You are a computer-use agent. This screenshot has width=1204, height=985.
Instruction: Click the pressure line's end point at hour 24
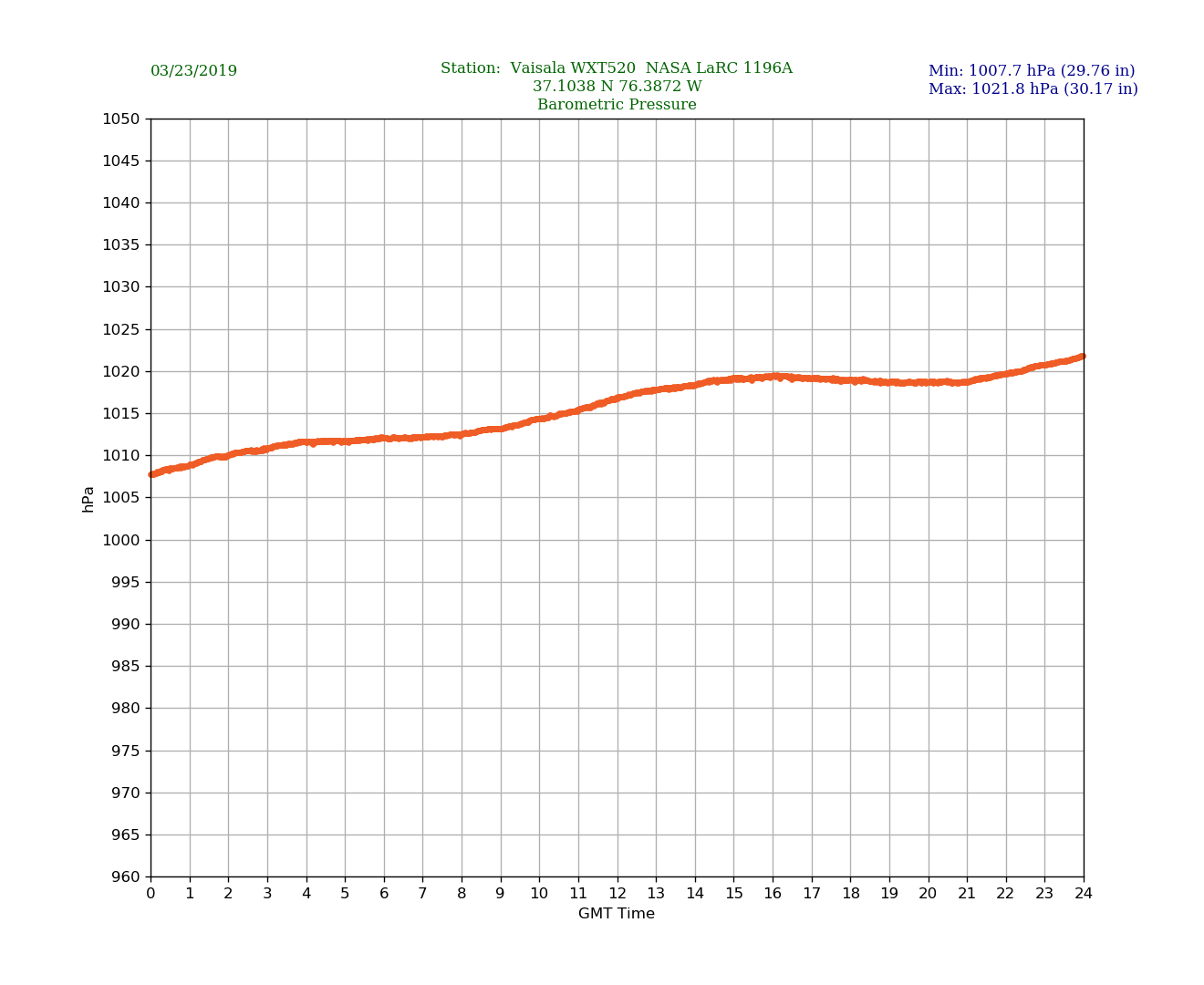tap(1082, 357)
